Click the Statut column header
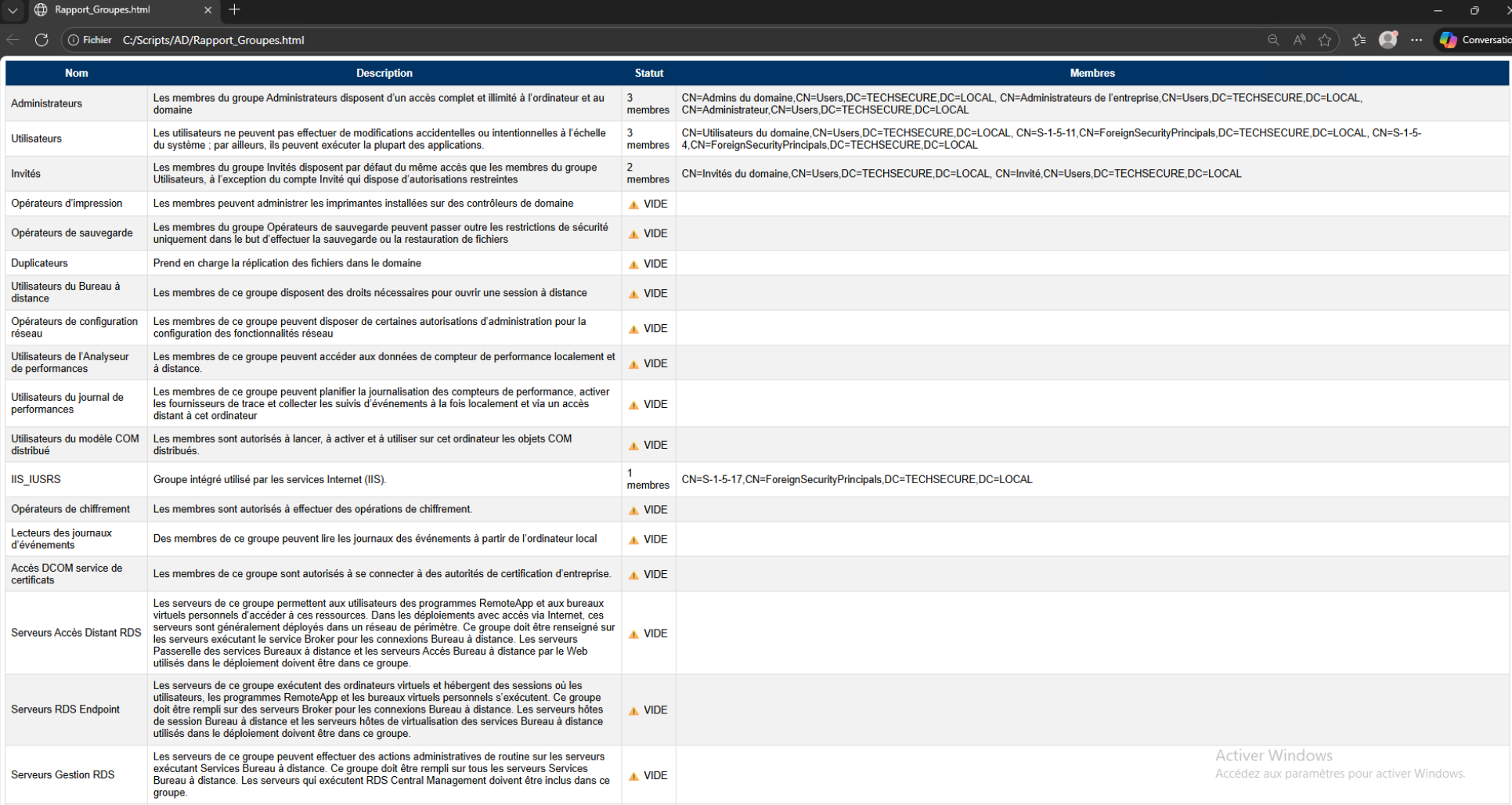 (x=648, y=73)
